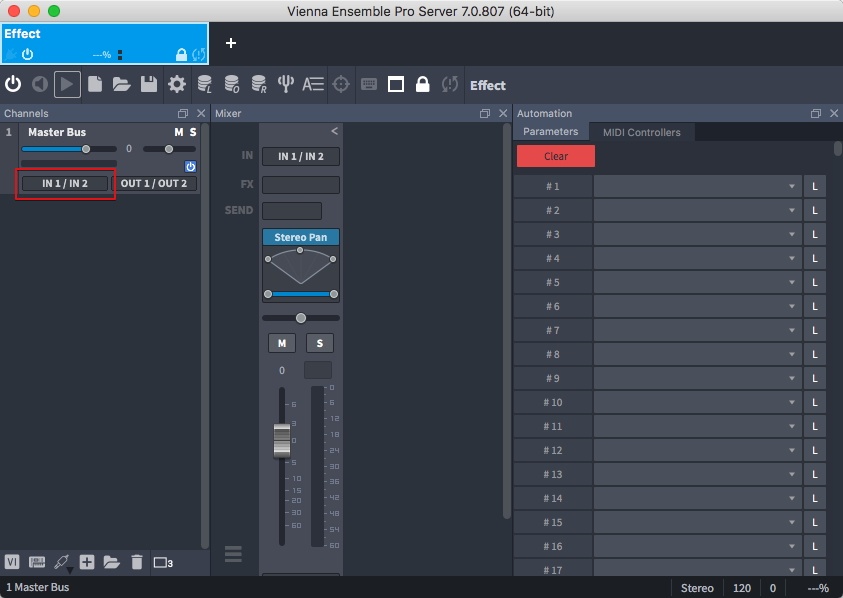Click the mixer strip pan slider knob
The image size is (843, 598).
tap(301, 318)
